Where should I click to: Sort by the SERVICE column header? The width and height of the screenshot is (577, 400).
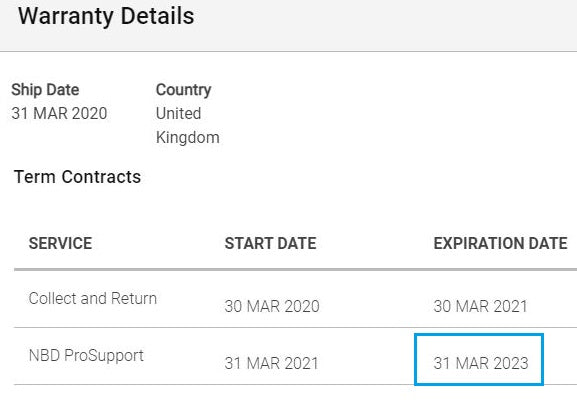click(60, 243)
